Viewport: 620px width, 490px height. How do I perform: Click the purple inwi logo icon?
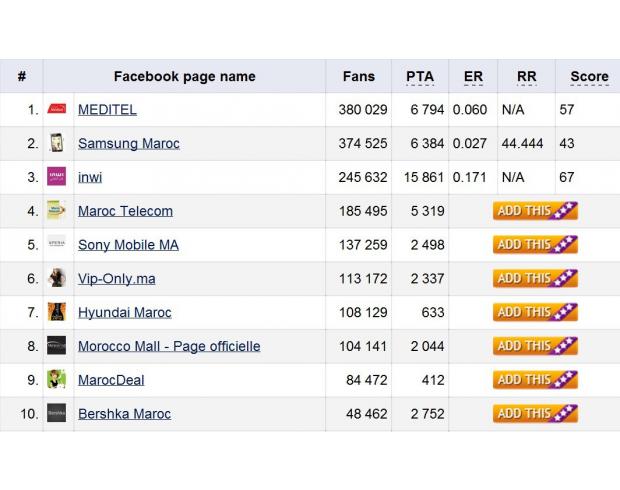[57, 176]
